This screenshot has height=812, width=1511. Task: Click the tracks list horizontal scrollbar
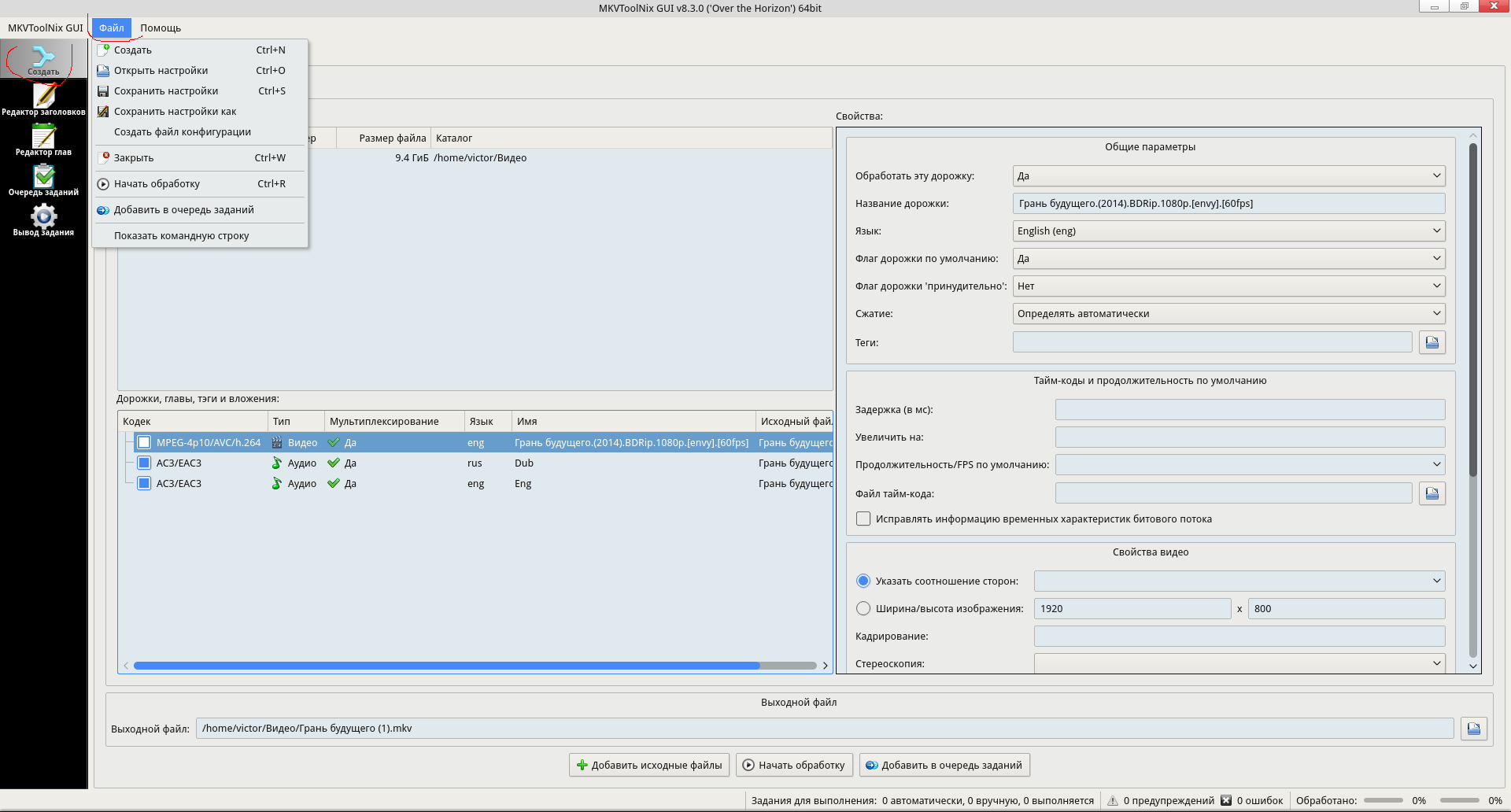pyautogui.click(x=446, y=666)
